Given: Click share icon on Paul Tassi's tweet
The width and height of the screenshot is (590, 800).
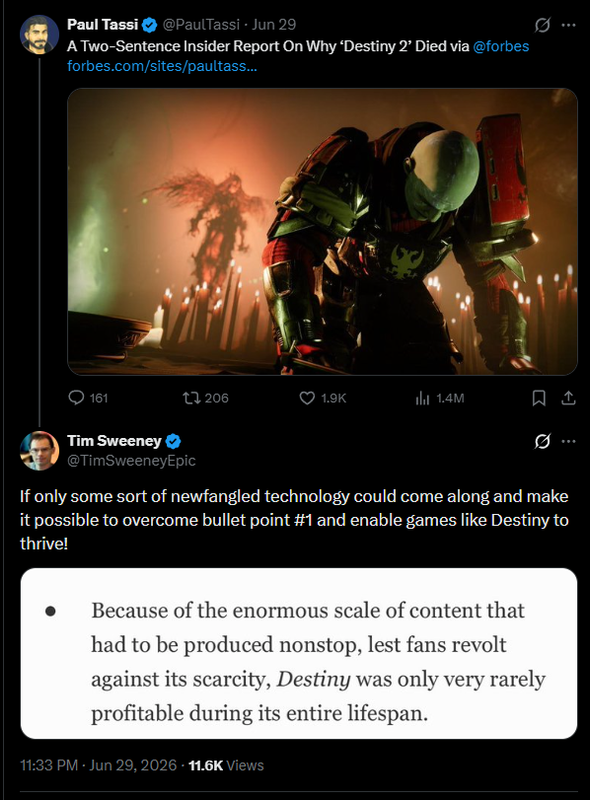Looking at the screenshot, I should pyautogui.click(x=569, y=398).
